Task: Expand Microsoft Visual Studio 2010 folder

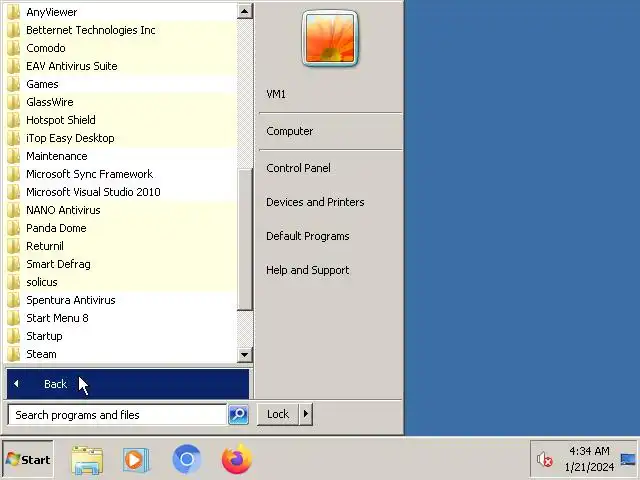Action: tap(121, 192)
